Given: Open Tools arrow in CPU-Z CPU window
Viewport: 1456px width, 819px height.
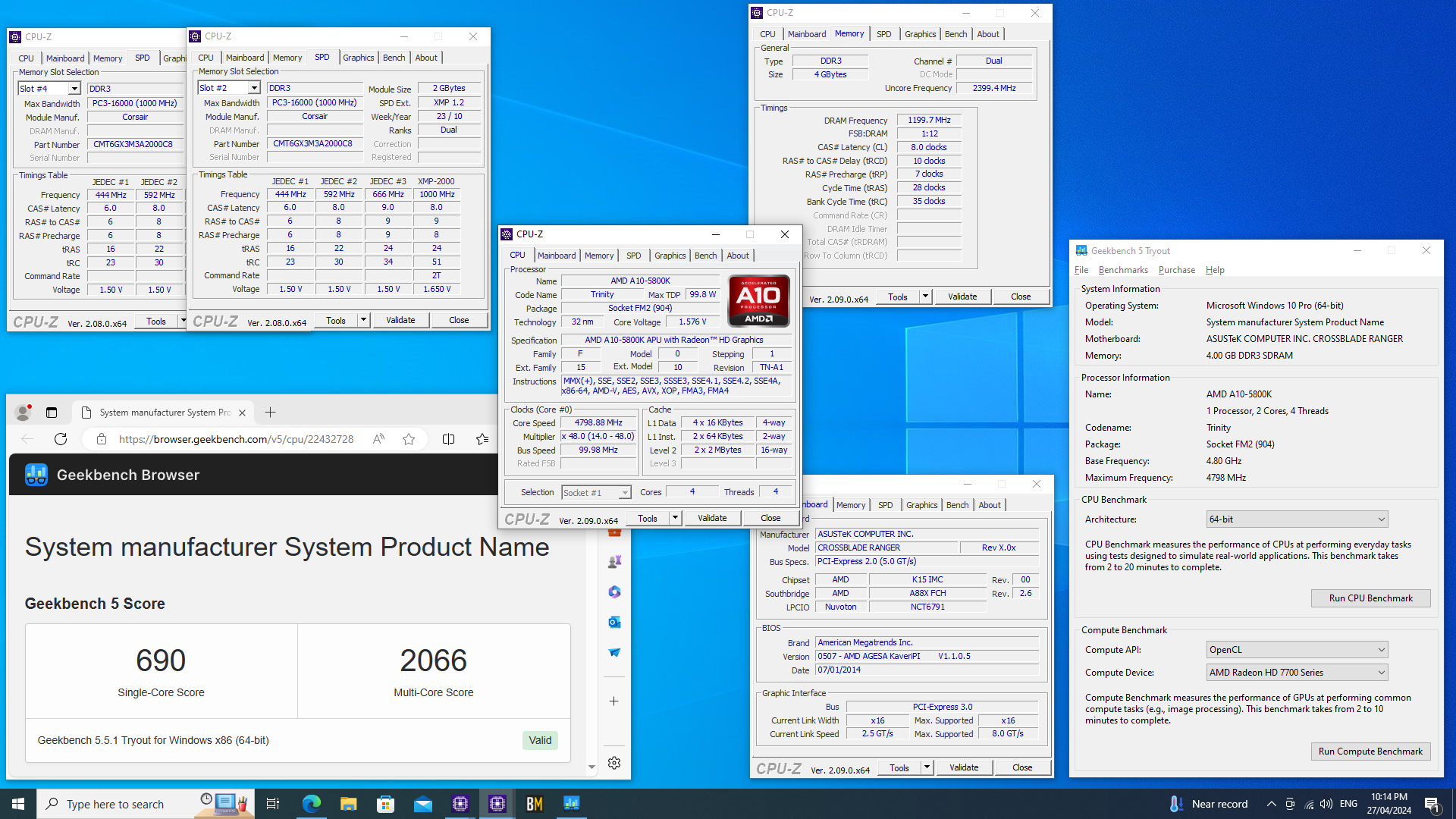Looking at the screenshot, I should click(675, 518).
